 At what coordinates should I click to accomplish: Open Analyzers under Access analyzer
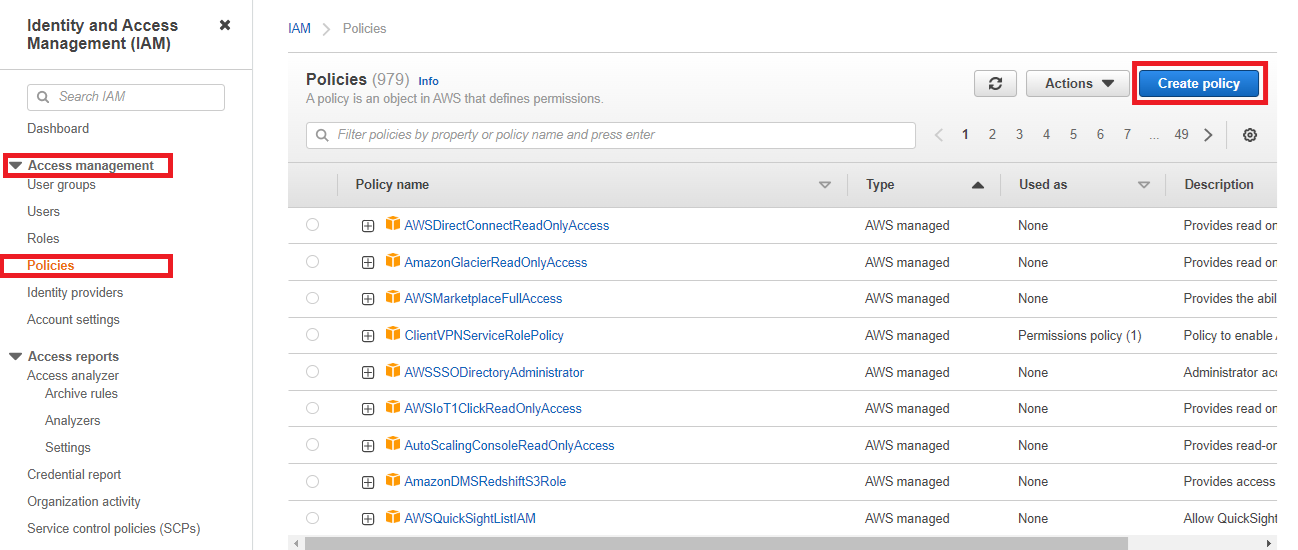tap(72, 420)
